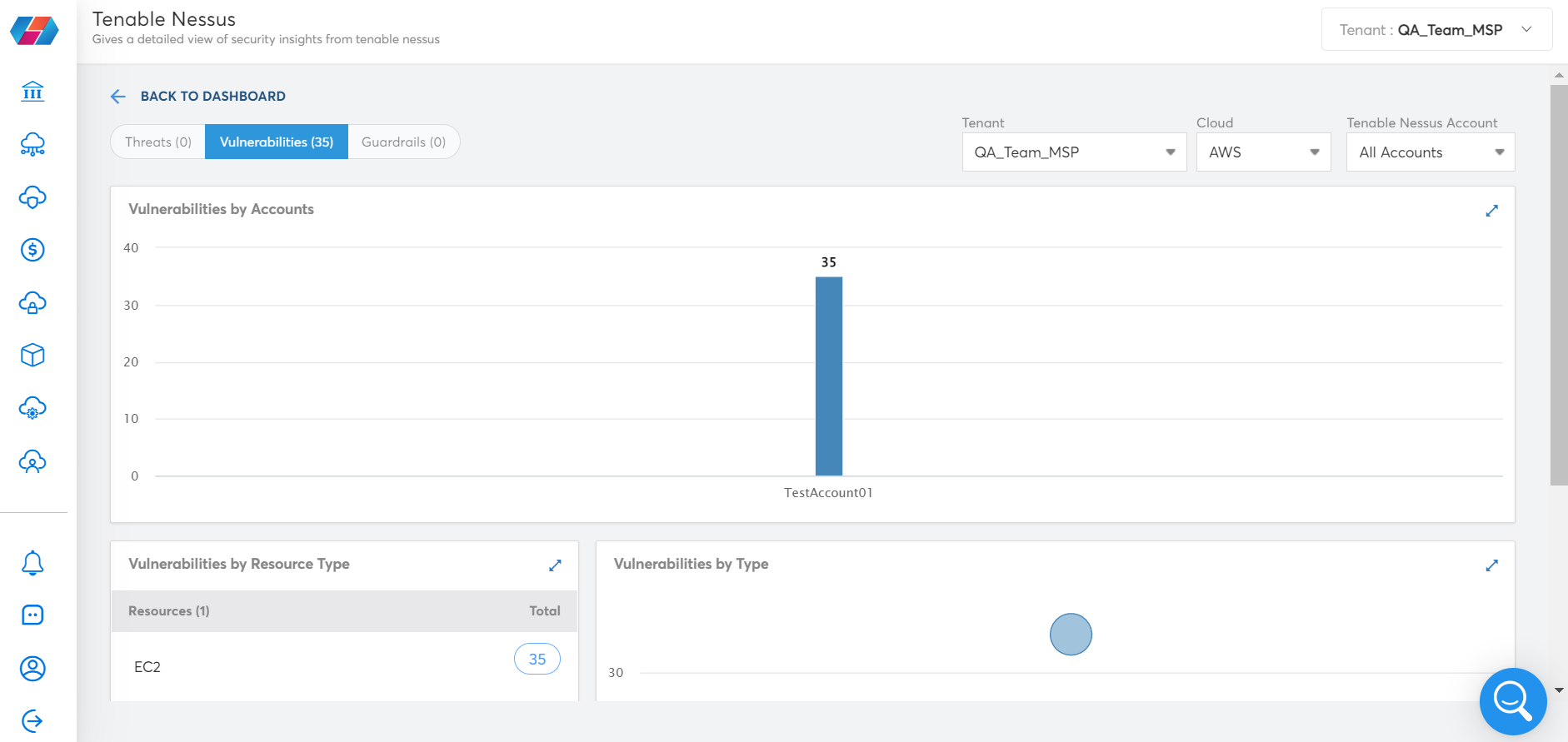Open the floating search magnifier button
Screen dimensions: 1568x742
click(x=1513, y=701)
